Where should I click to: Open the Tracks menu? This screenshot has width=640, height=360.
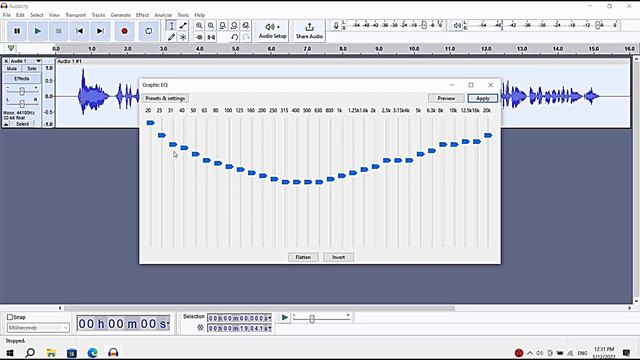click(98, 15)
